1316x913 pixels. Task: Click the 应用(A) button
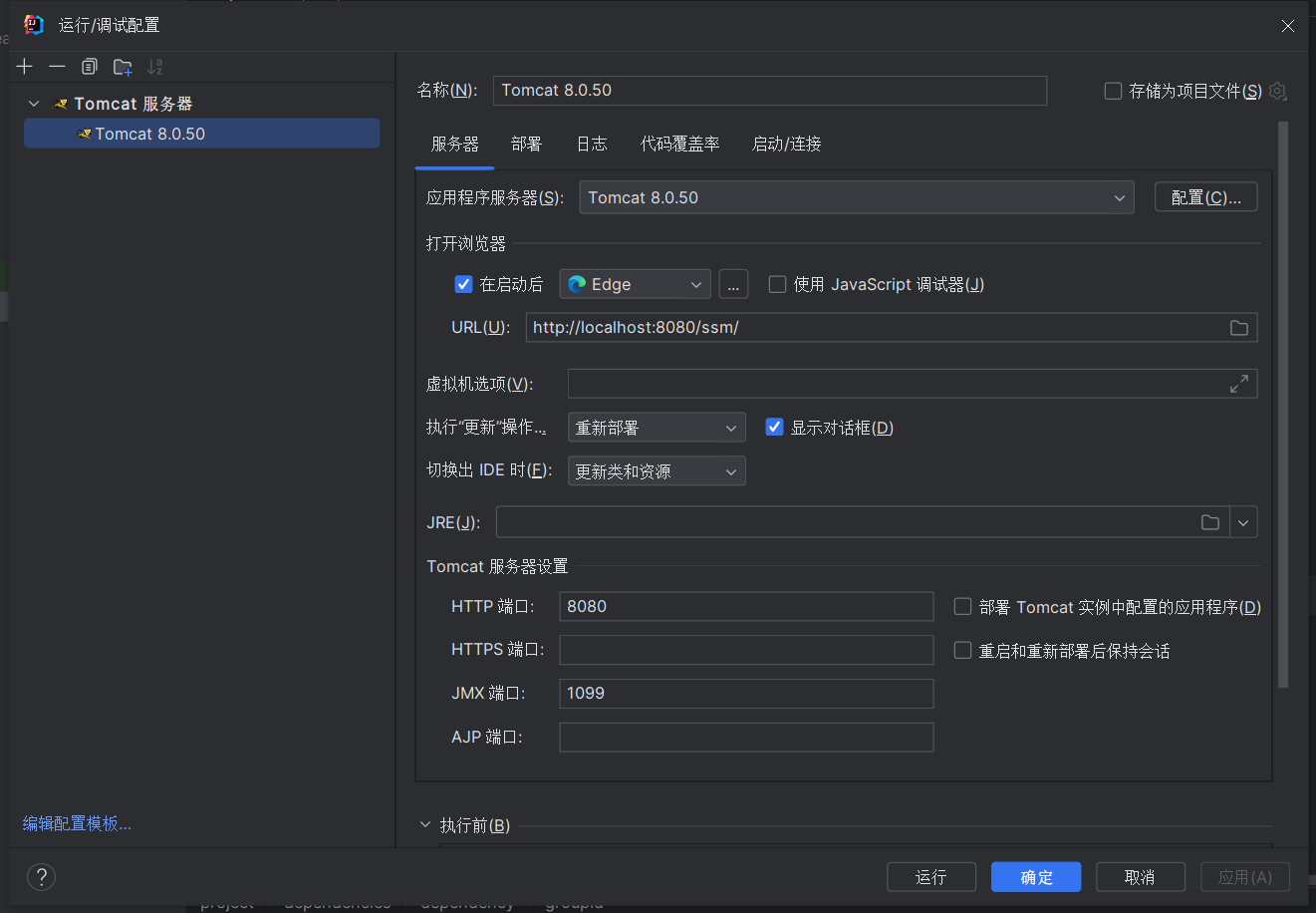pyautogui.click(x=1245, y=877)
